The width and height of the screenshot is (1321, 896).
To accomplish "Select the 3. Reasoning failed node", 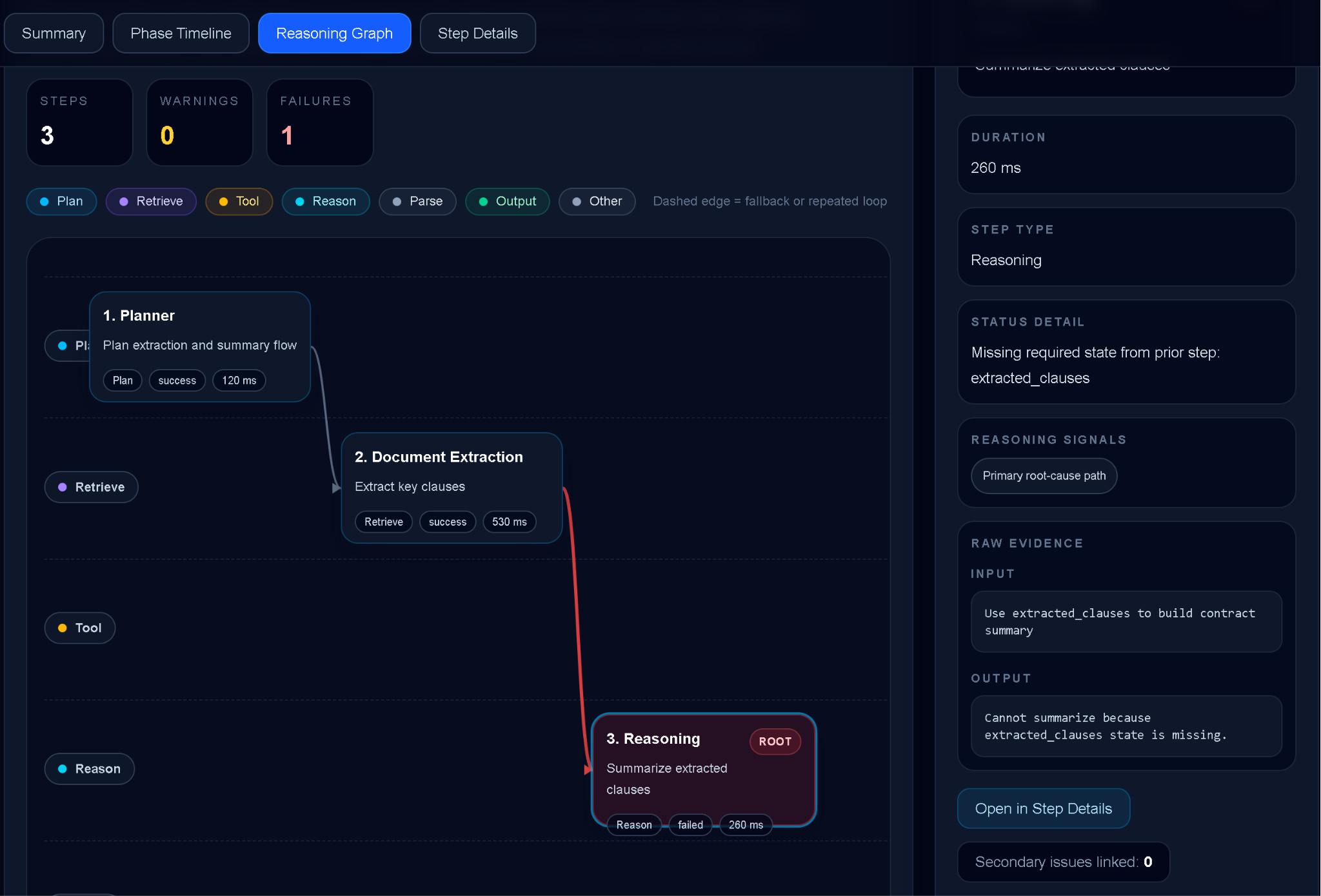I will click(704, 770).
